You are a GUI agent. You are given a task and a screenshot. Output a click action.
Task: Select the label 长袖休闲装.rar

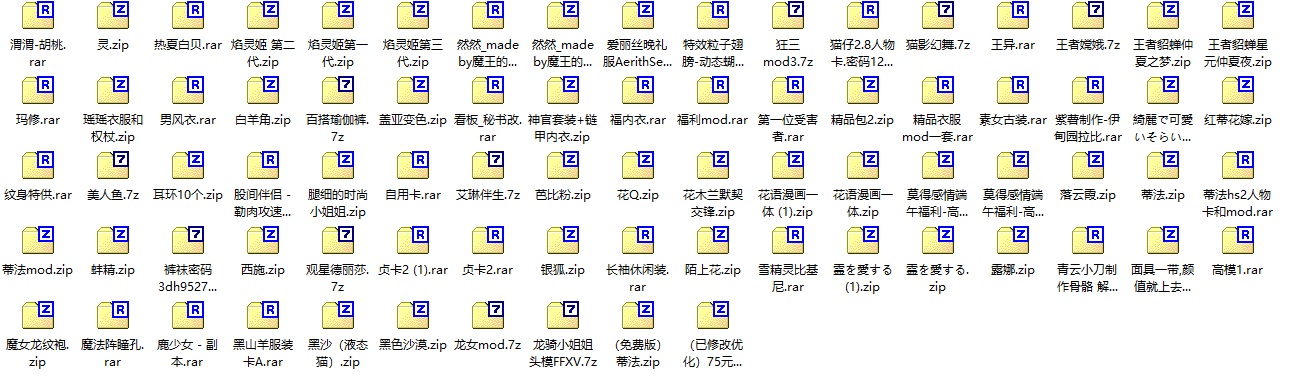pos(638,278)
